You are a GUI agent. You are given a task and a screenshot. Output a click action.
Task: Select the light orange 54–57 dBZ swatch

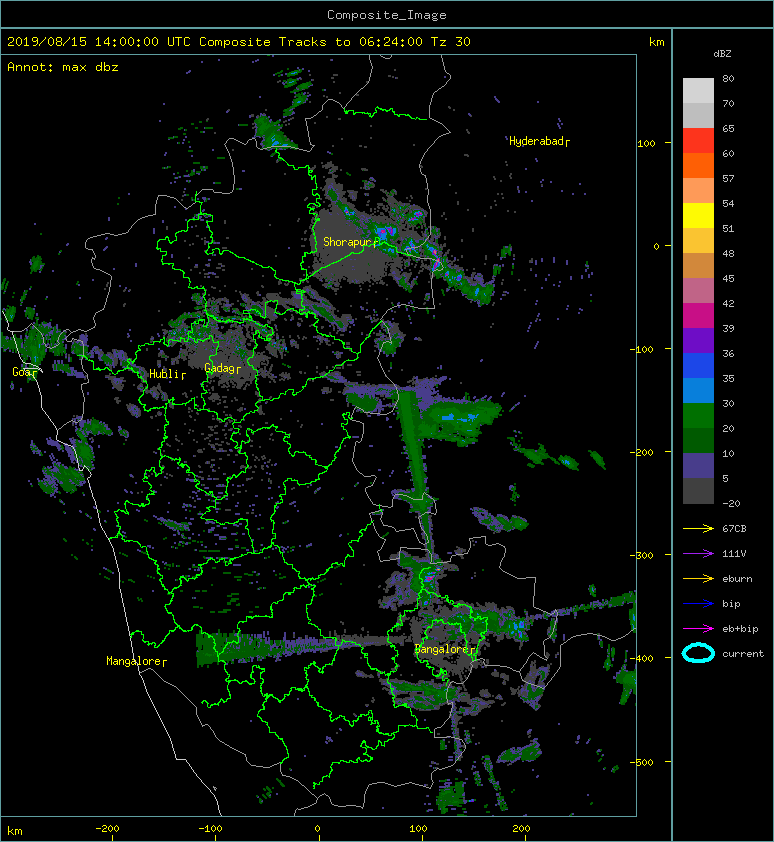(698, 191)
